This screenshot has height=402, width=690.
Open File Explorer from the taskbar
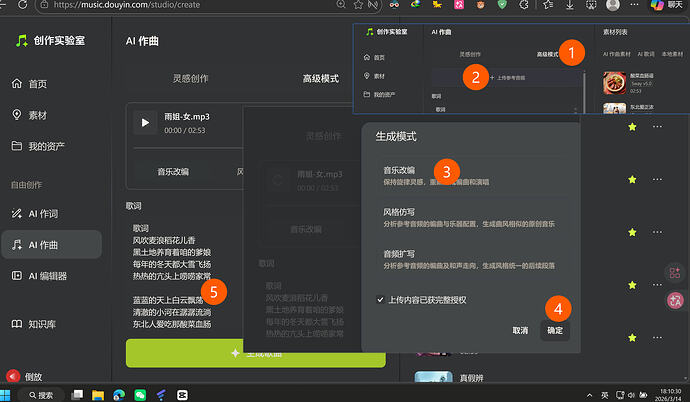pos(98,395)
